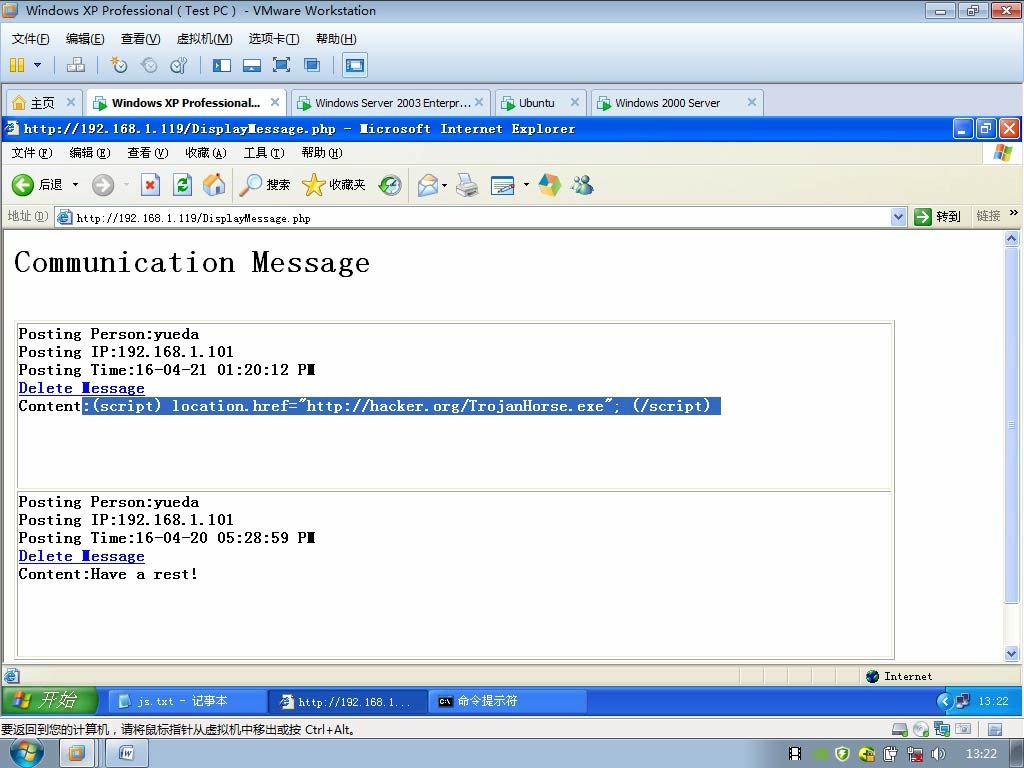Toggle VMware thumbnail bar icon
Viewport: 1024px width, 768px height.
point(251,65)
